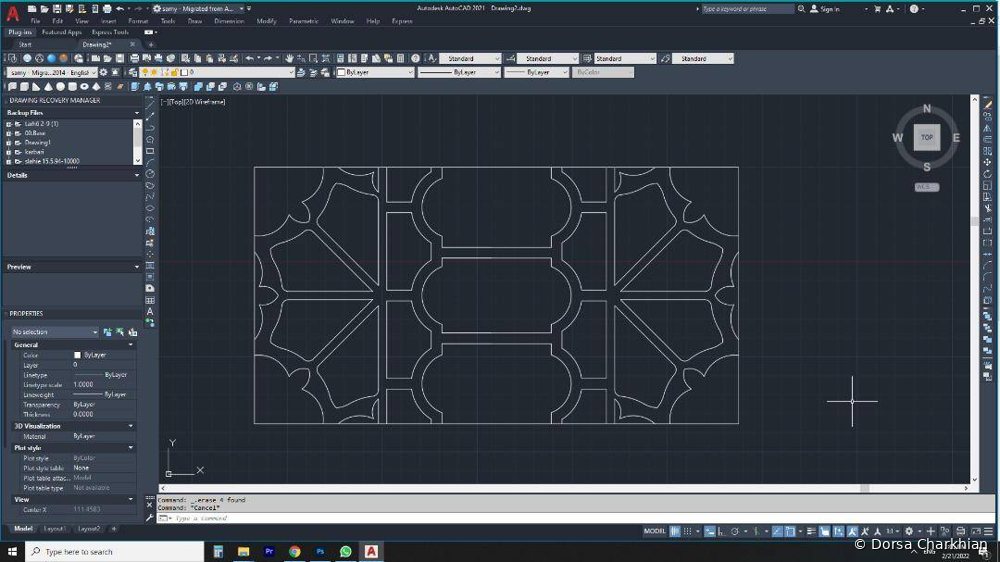Toggle drawing grid display in status bar

tap(675, 531)
